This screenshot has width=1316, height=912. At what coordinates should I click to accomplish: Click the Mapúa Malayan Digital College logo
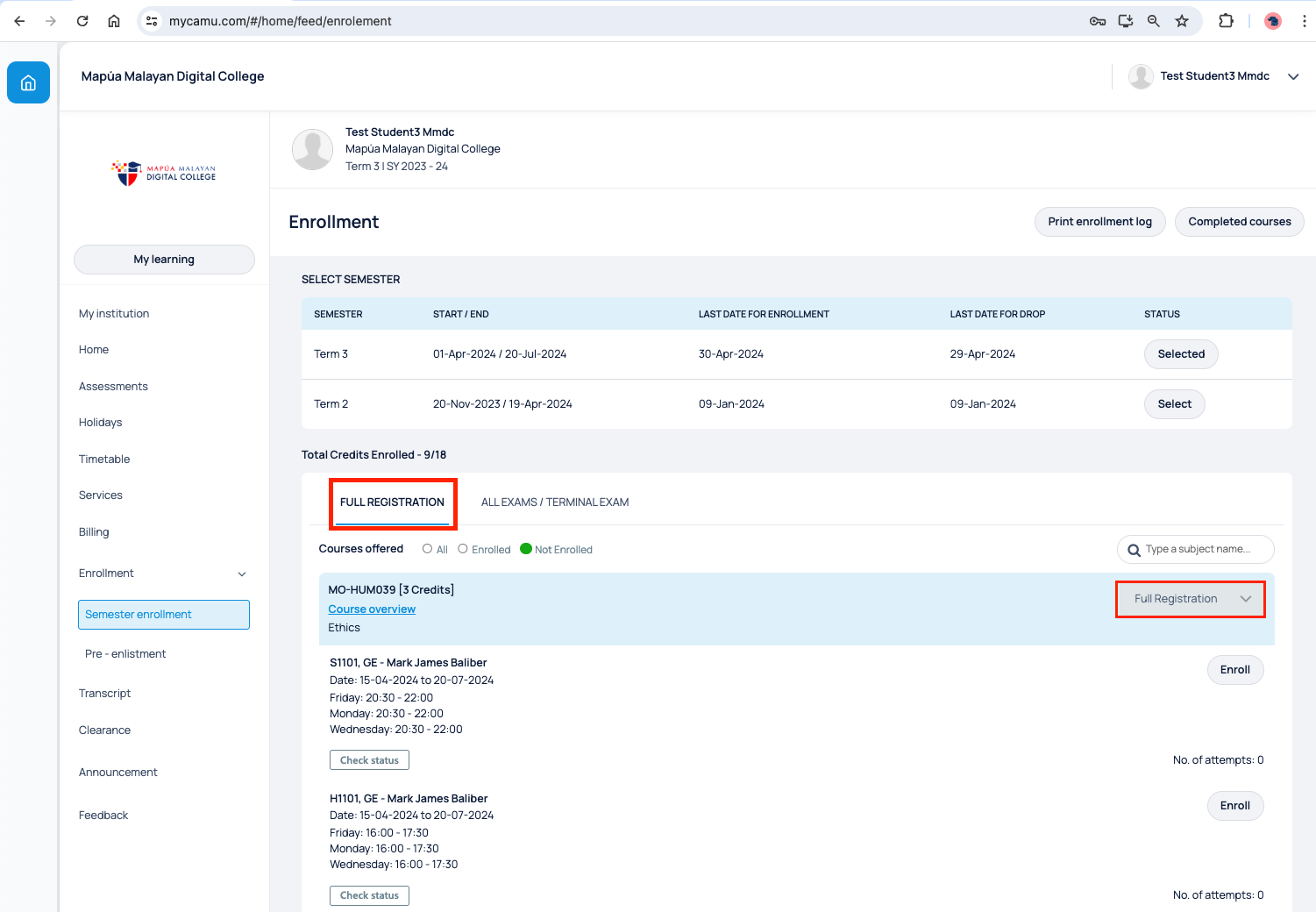tap(164, 173)
